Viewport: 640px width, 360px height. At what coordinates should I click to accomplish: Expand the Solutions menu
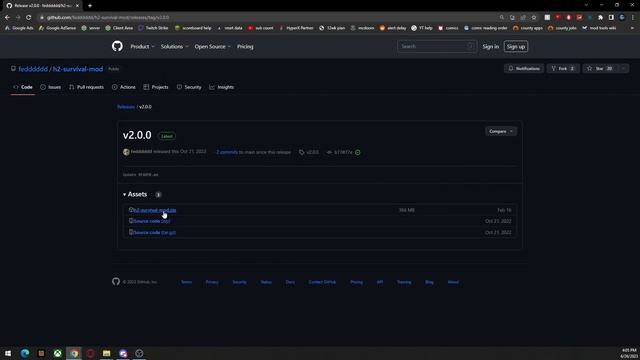click(174, 47)
